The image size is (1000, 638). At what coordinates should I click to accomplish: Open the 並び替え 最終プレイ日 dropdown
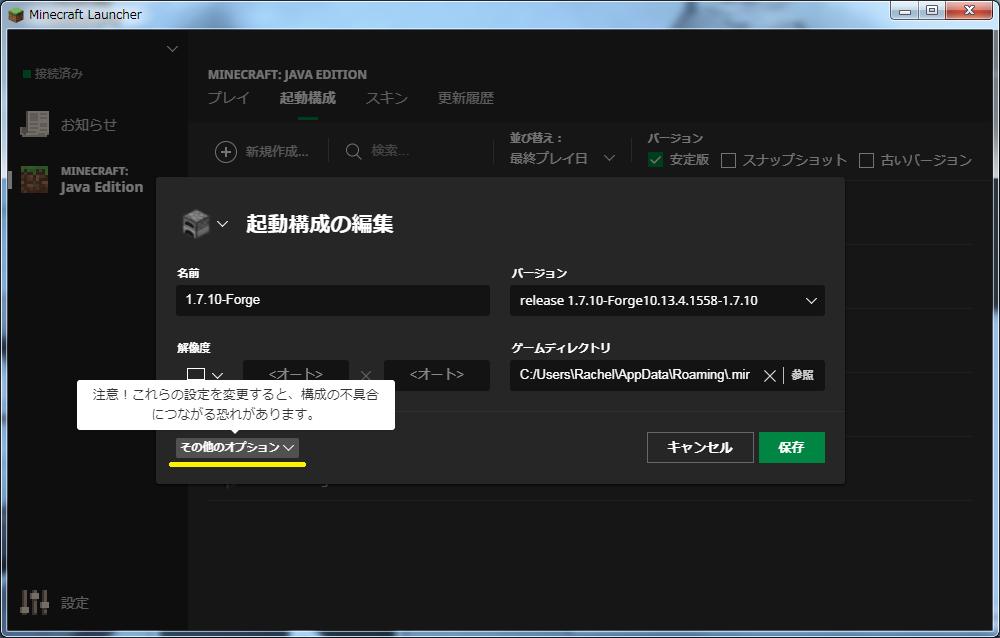coord(562,158)
